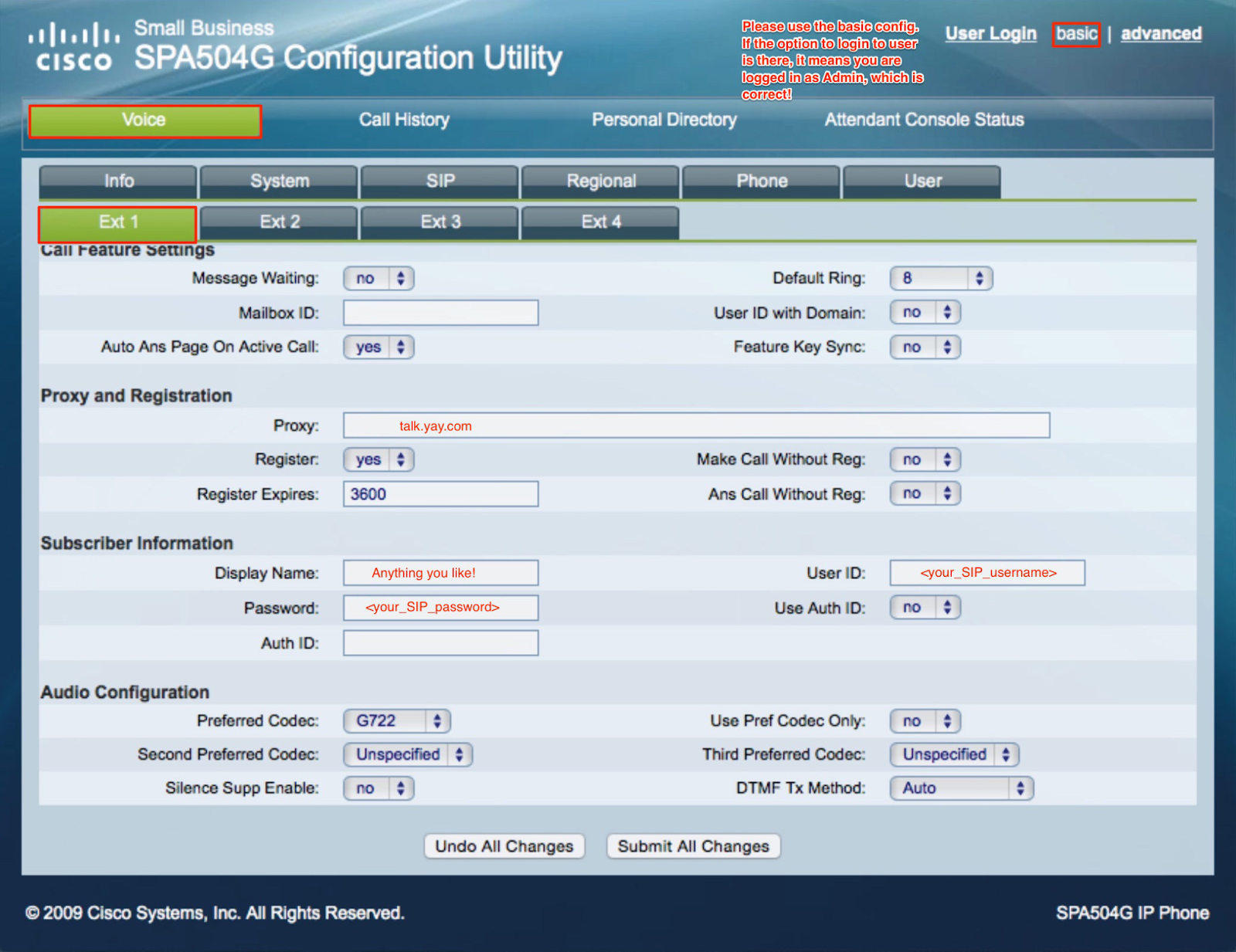Viewport: 1236px width, 952px height.
Task: Click the Register Expires field
Action: coord(441,494)
